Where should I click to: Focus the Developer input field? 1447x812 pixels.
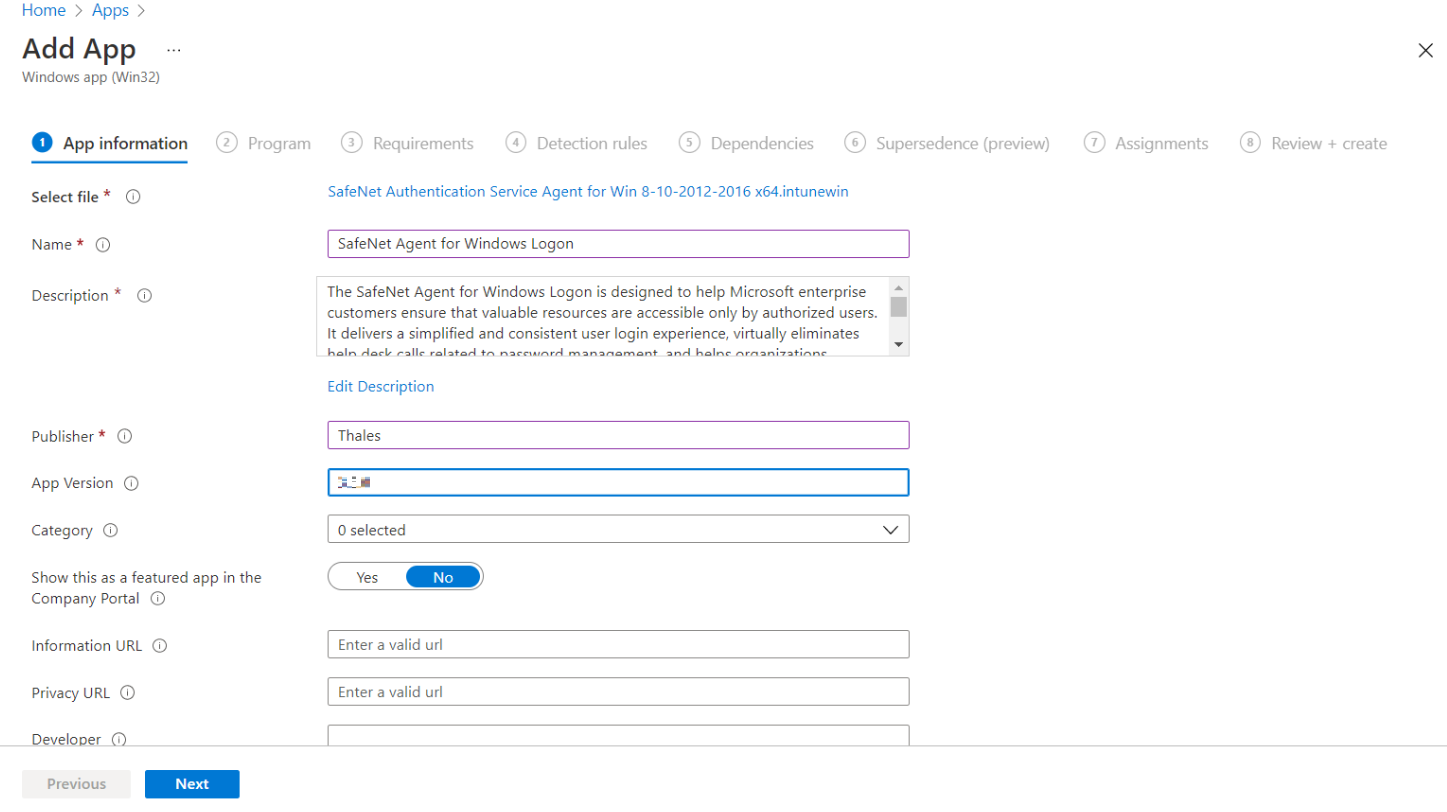pos(618,736)
